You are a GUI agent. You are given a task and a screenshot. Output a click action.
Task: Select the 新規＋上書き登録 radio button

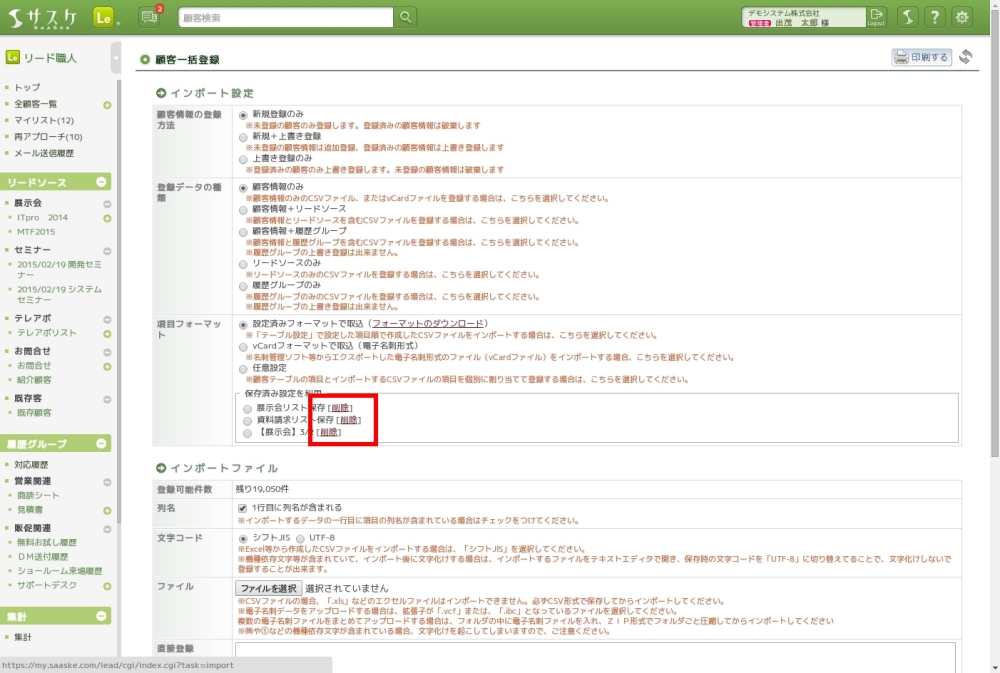pos(243,136)
